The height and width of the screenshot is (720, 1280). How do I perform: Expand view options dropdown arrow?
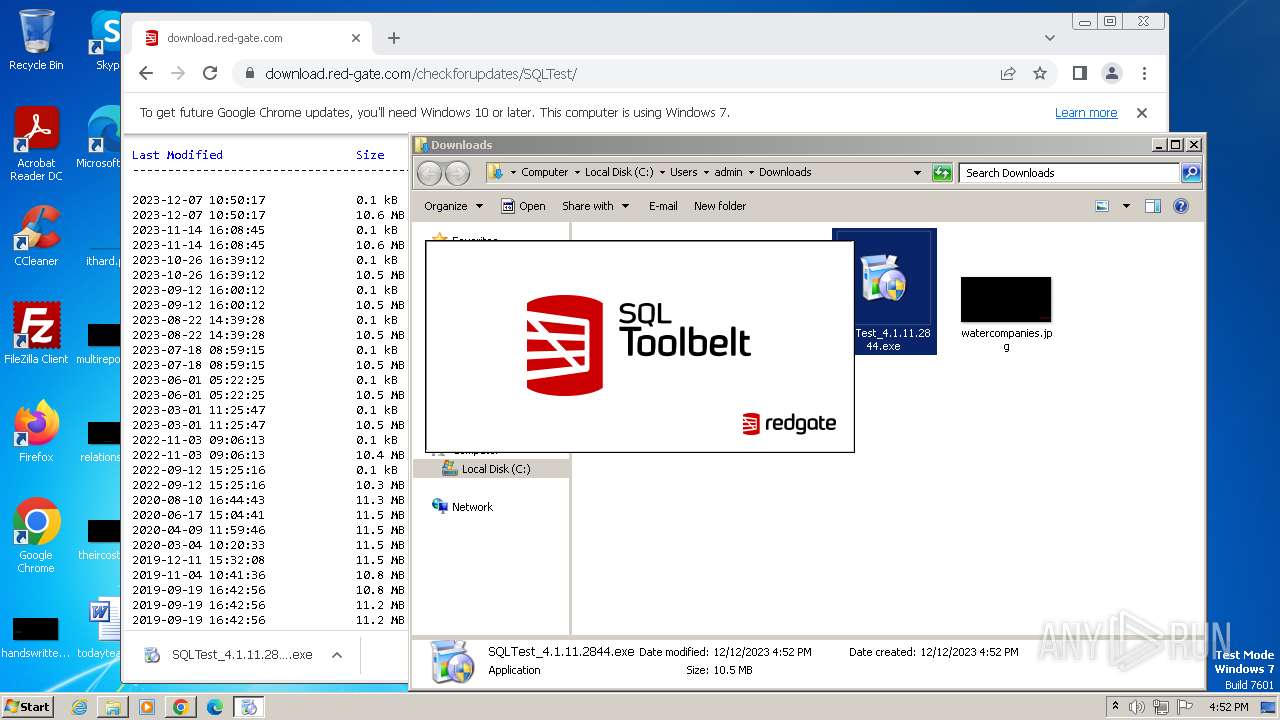click(x=1126, y=206)
